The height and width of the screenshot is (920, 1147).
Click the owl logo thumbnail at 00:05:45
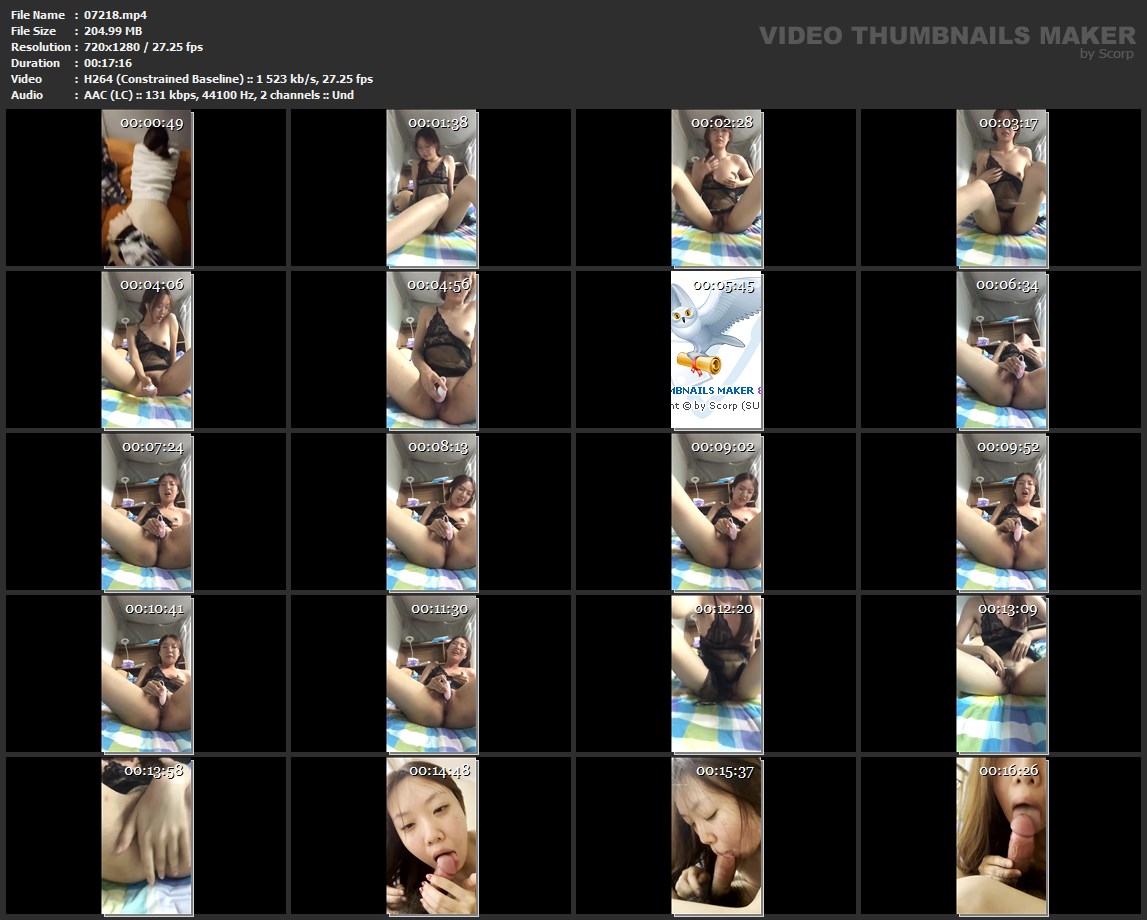click(716, 350)
